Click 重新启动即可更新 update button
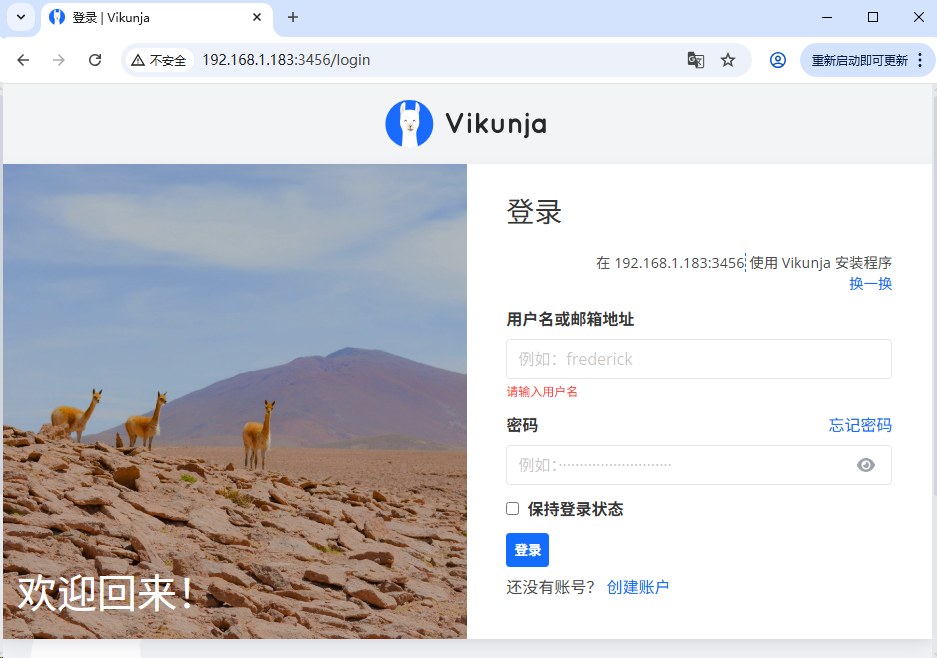Screen dimensions: 937x658 859,60
